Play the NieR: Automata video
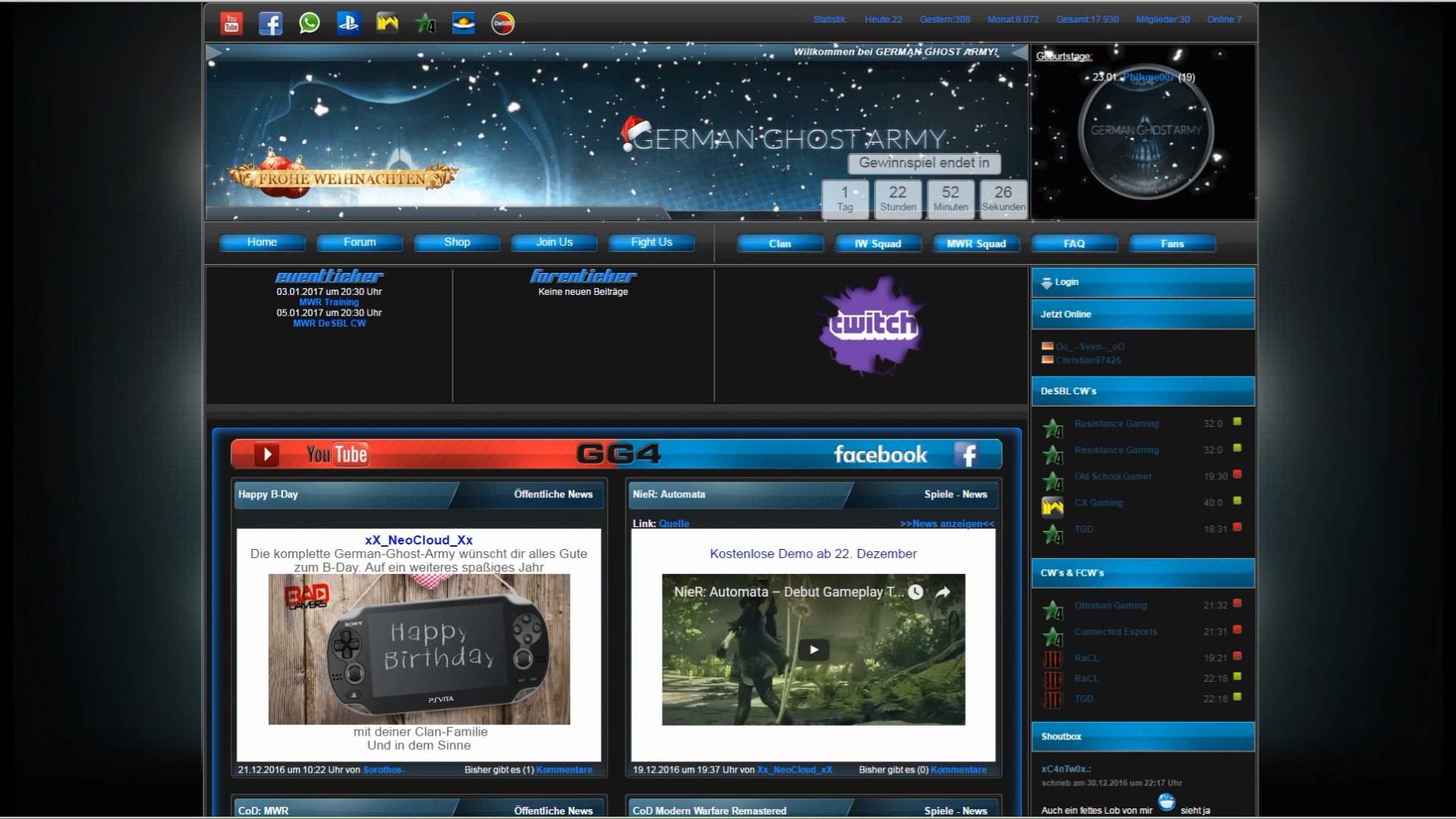 814,650
